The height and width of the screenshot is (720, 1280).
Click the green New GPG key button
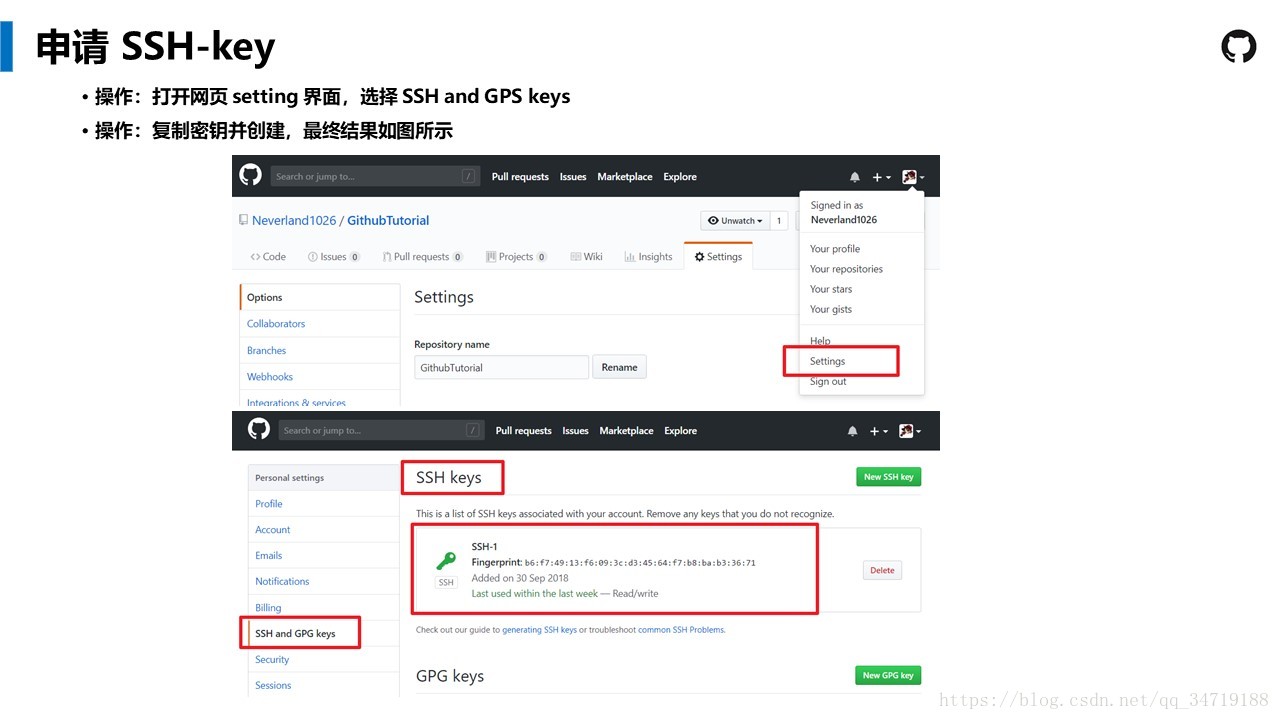coord(888,675)
